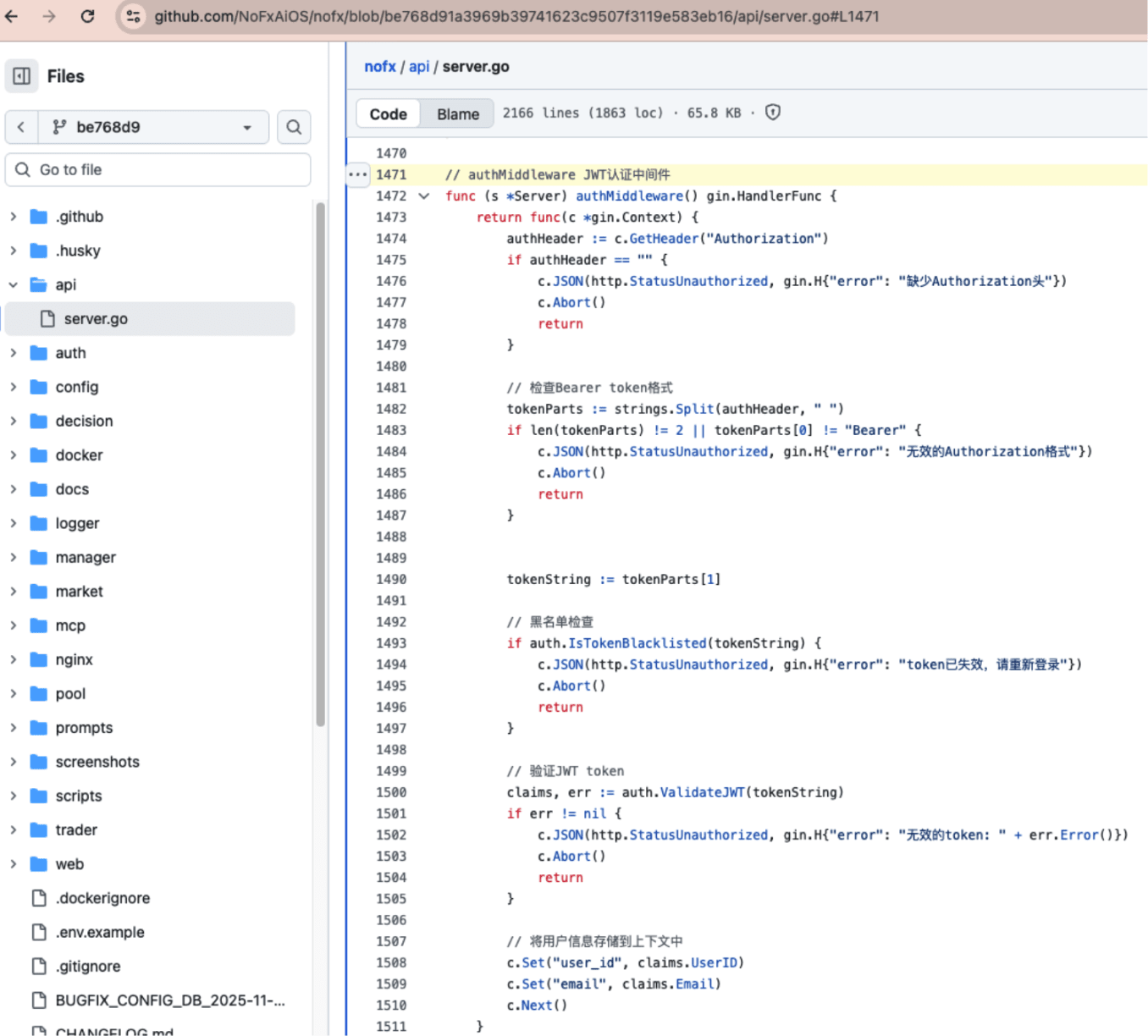
Task: Open site info icon in address bar
Action: [134, 16]
